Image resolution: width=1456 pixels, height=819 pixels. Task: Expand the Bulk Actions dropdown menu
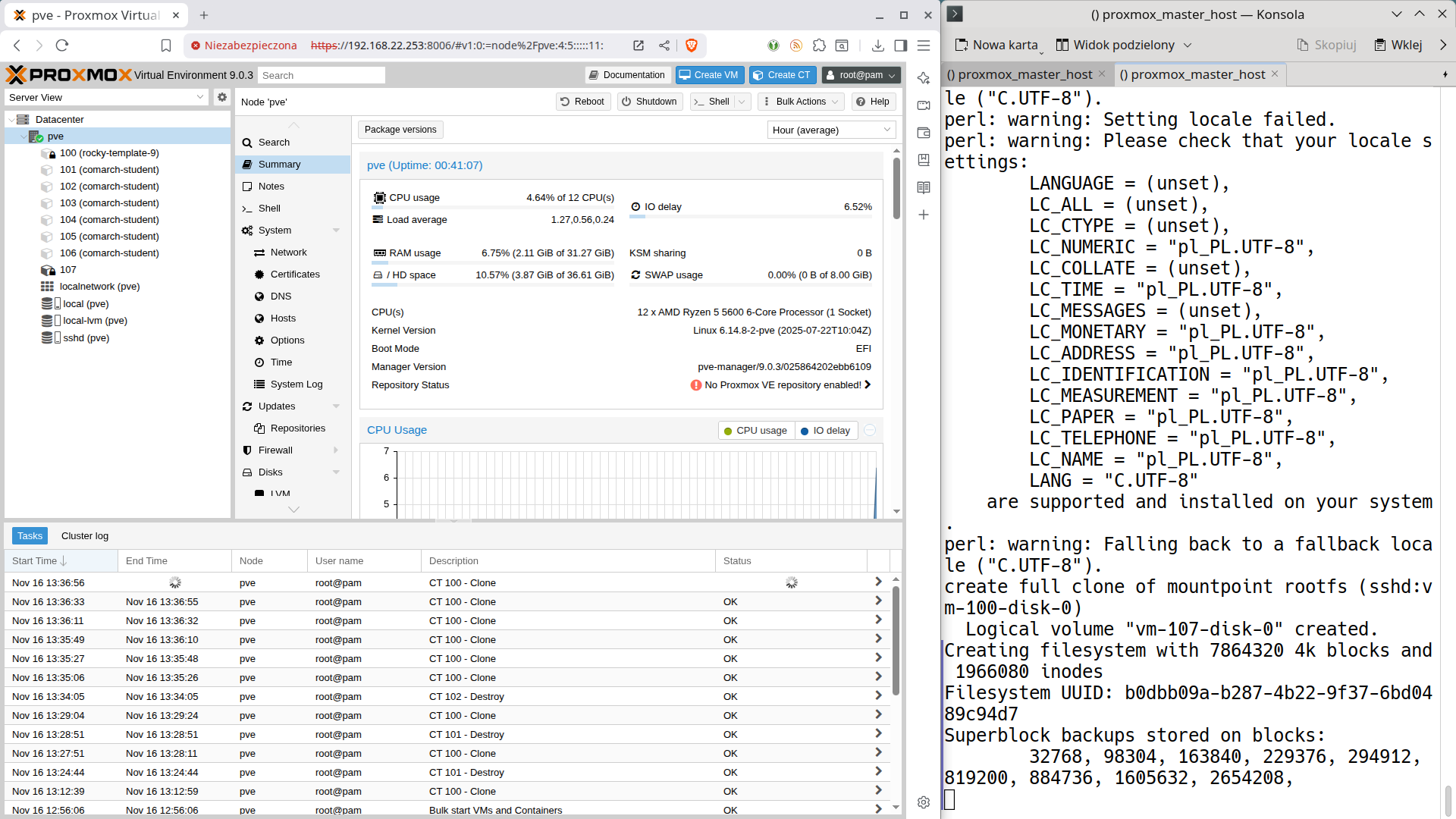point(801,102)
